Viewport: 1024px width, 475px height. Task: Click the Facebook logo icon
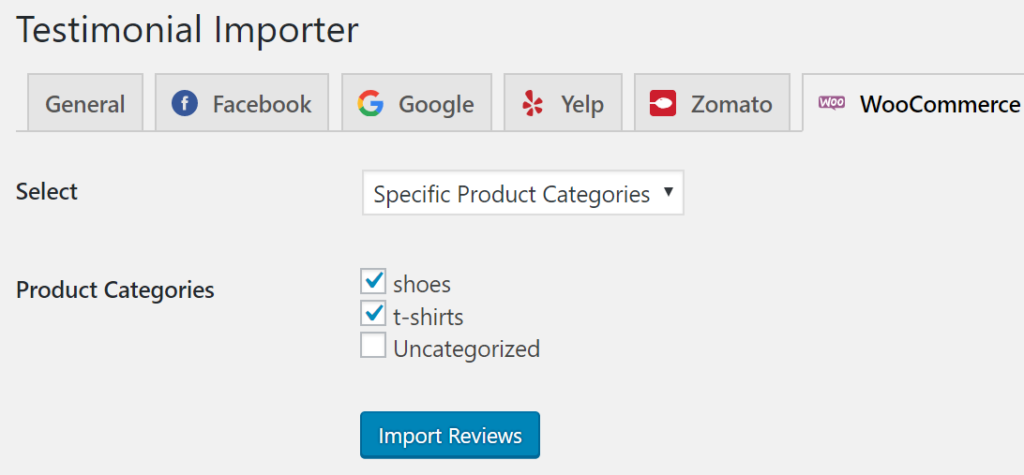click(184, 103)
